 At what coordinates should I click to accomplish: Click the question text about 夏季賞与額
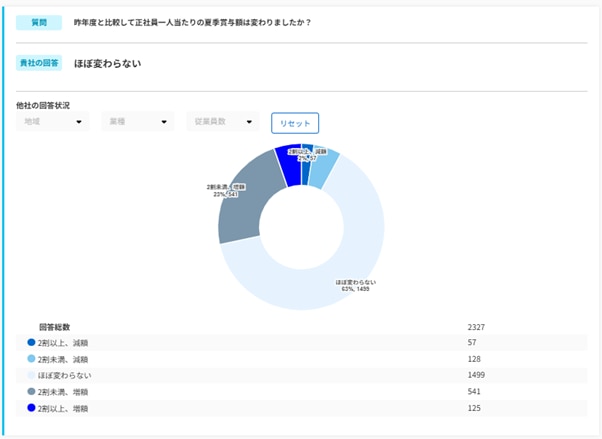coord(192,23)
